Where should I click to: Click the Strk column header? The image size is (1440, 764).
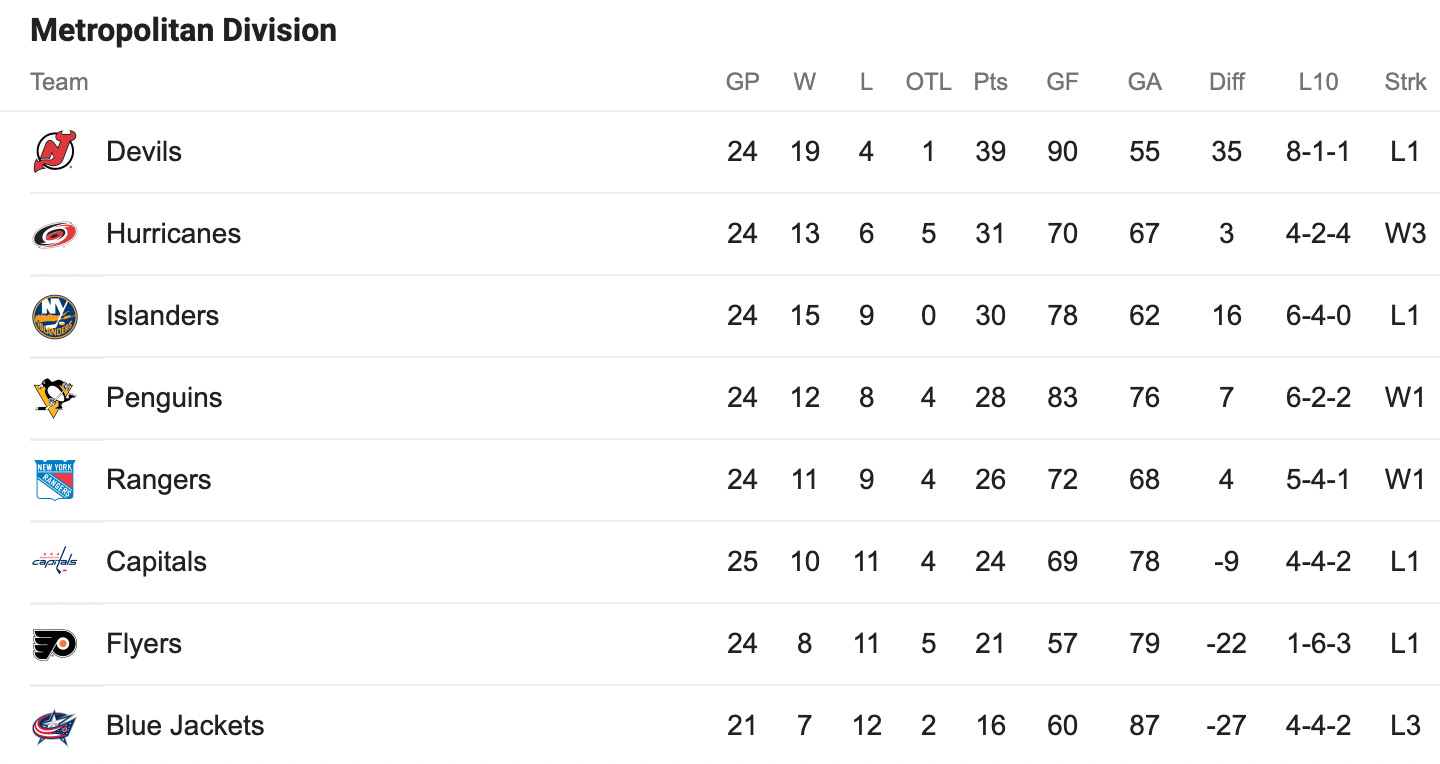click(1406, 82)
